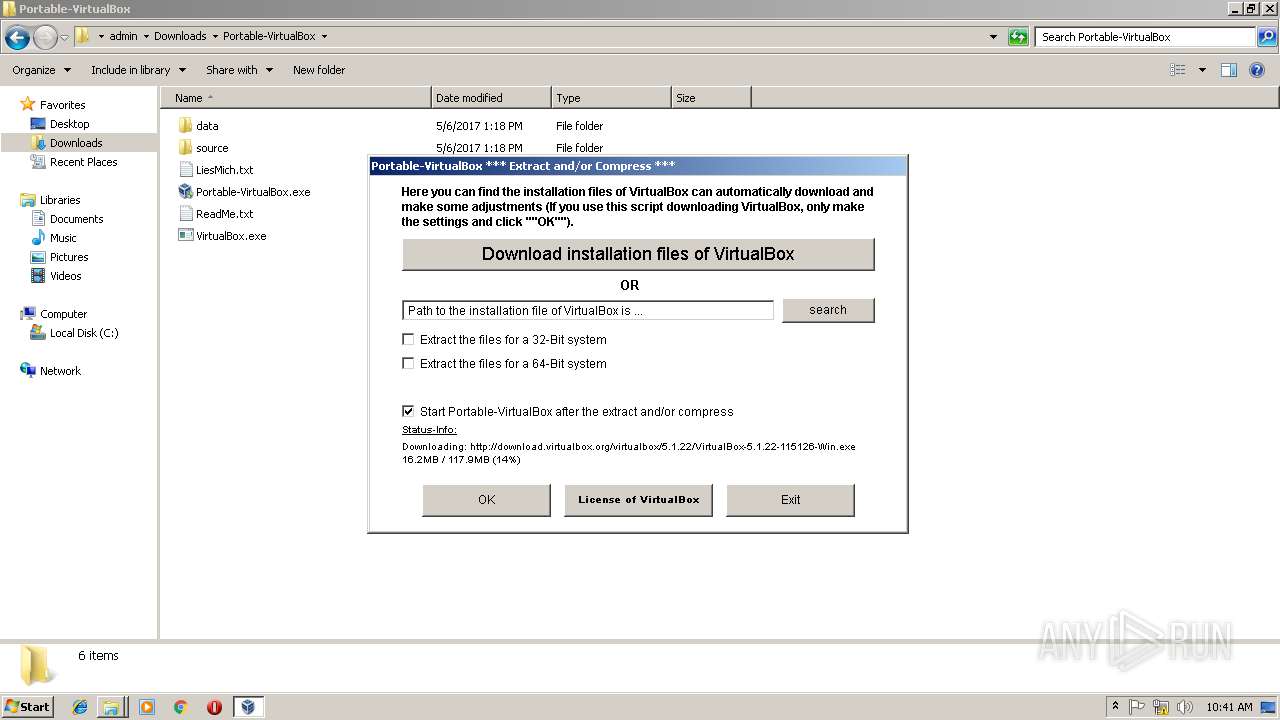Click the search button in dialog
This screenshot has width=1280, height=720.
828,310
